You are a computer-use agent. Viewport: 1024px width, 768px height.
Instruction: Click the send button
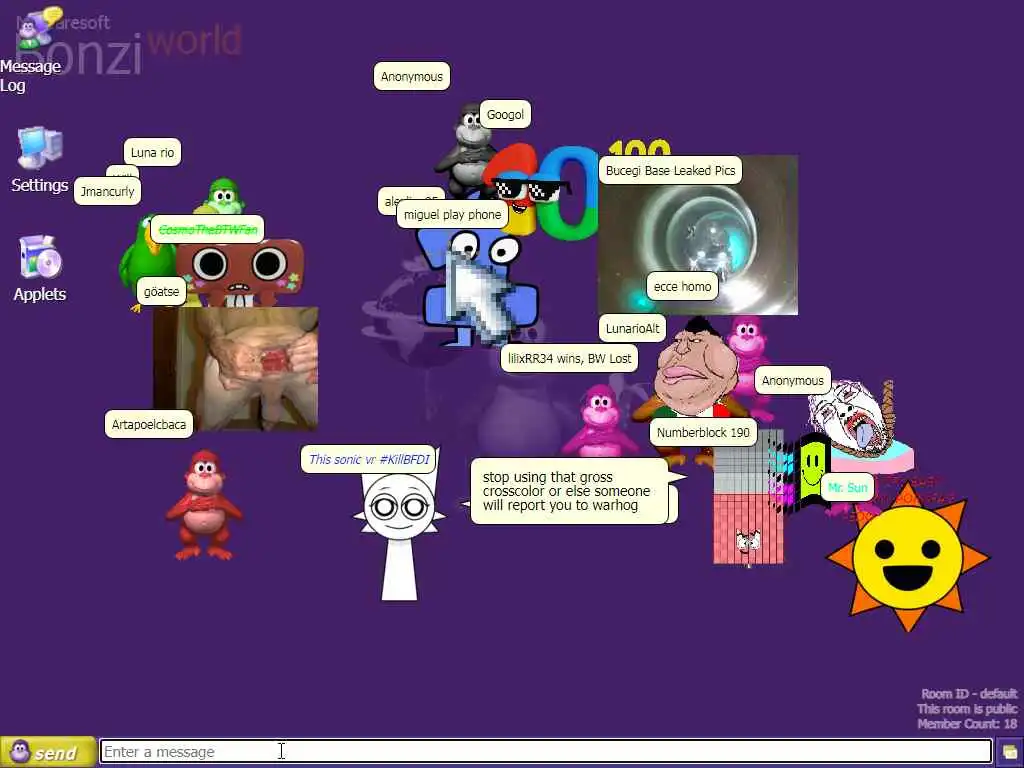48,752
